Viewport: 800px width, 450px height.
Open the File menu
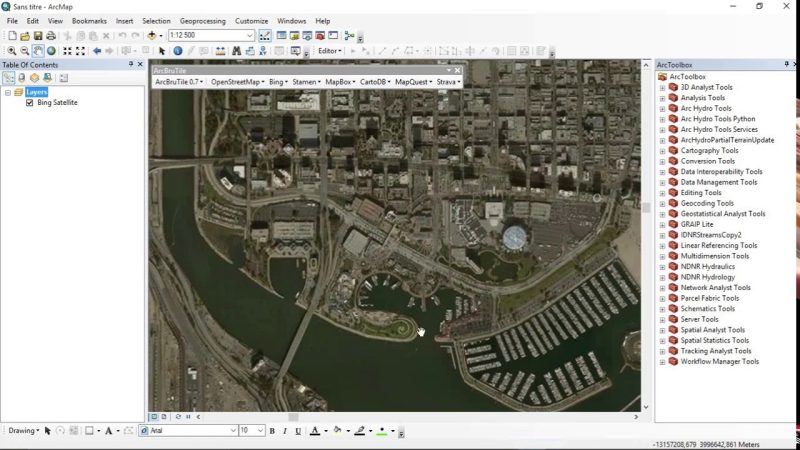12,21
